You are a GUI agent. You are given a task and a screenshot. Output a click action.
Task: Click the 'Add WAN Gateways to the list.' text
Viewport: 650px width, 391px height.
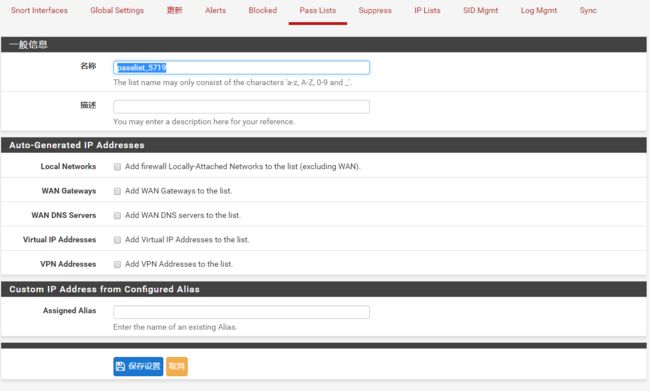tap(178, 191)
